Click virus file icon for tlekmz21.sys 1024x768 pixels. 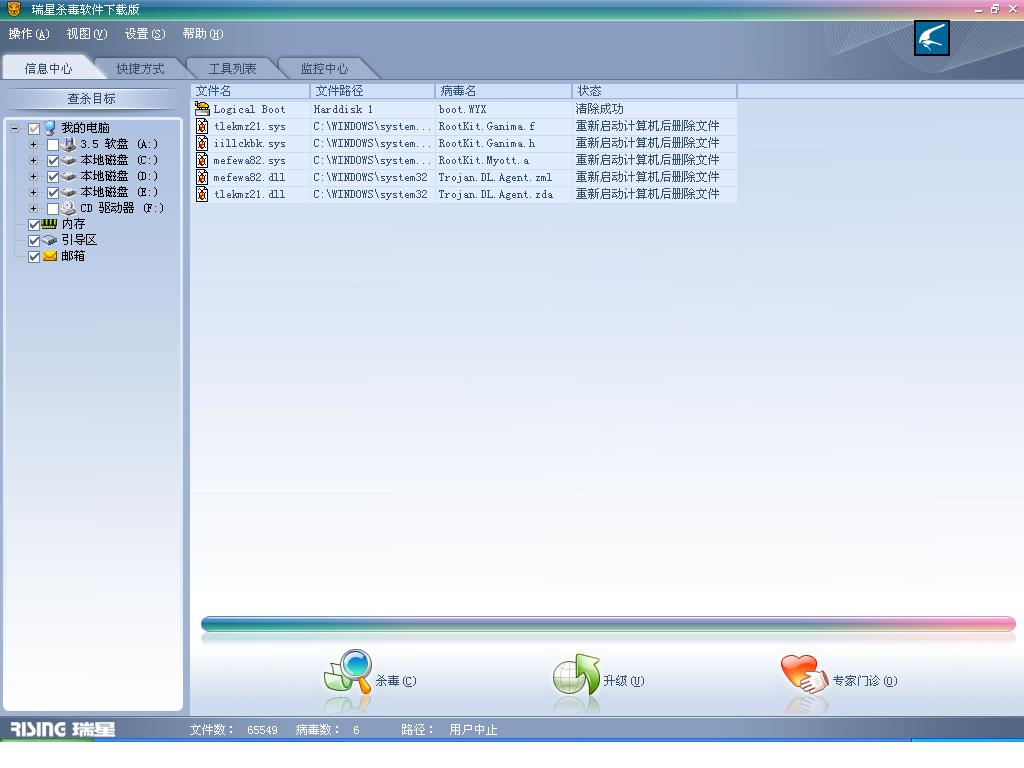coord(202,126)
